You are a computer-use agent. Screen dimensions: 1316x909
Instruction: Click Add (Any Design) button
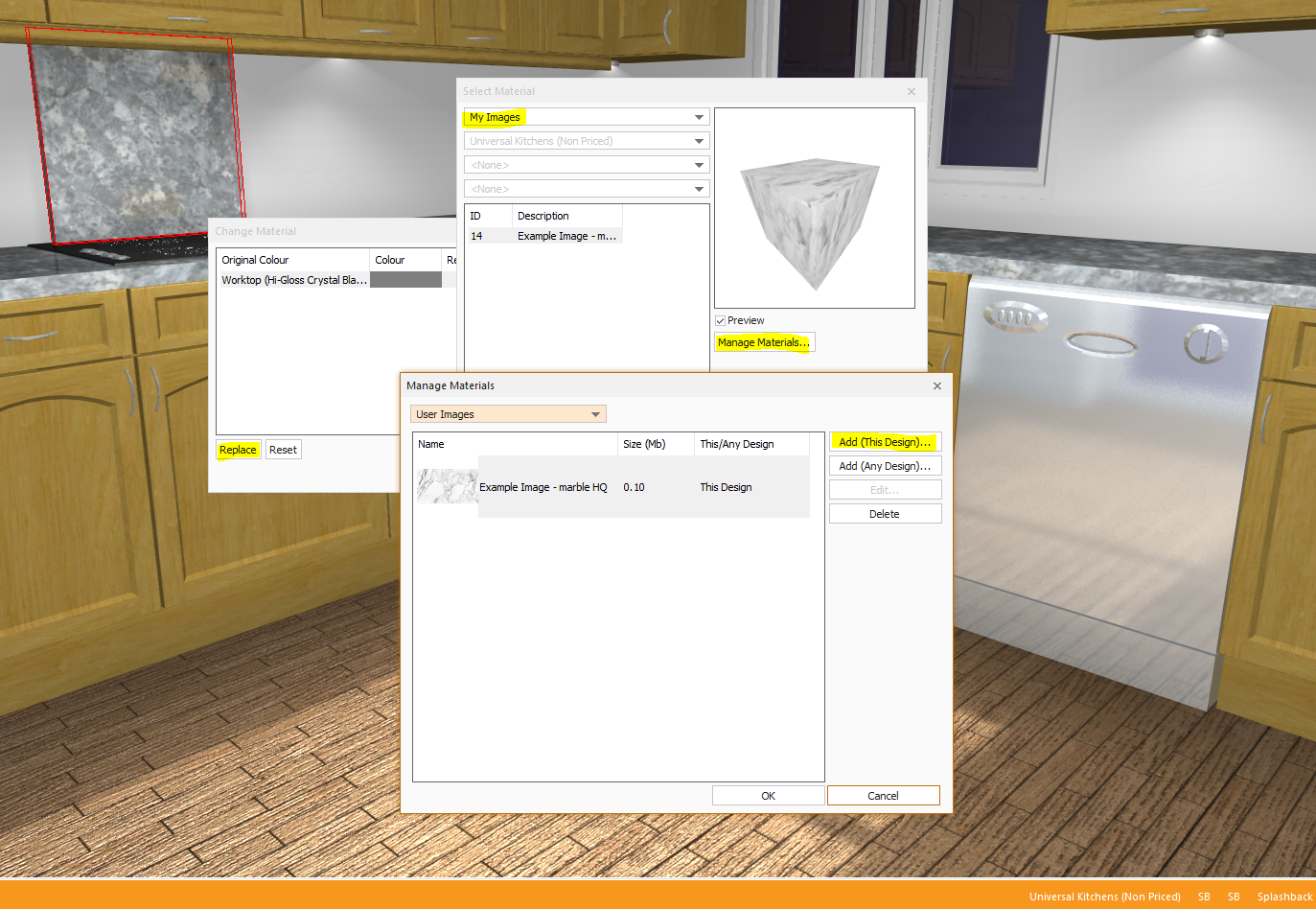click(x=885, y=466)
